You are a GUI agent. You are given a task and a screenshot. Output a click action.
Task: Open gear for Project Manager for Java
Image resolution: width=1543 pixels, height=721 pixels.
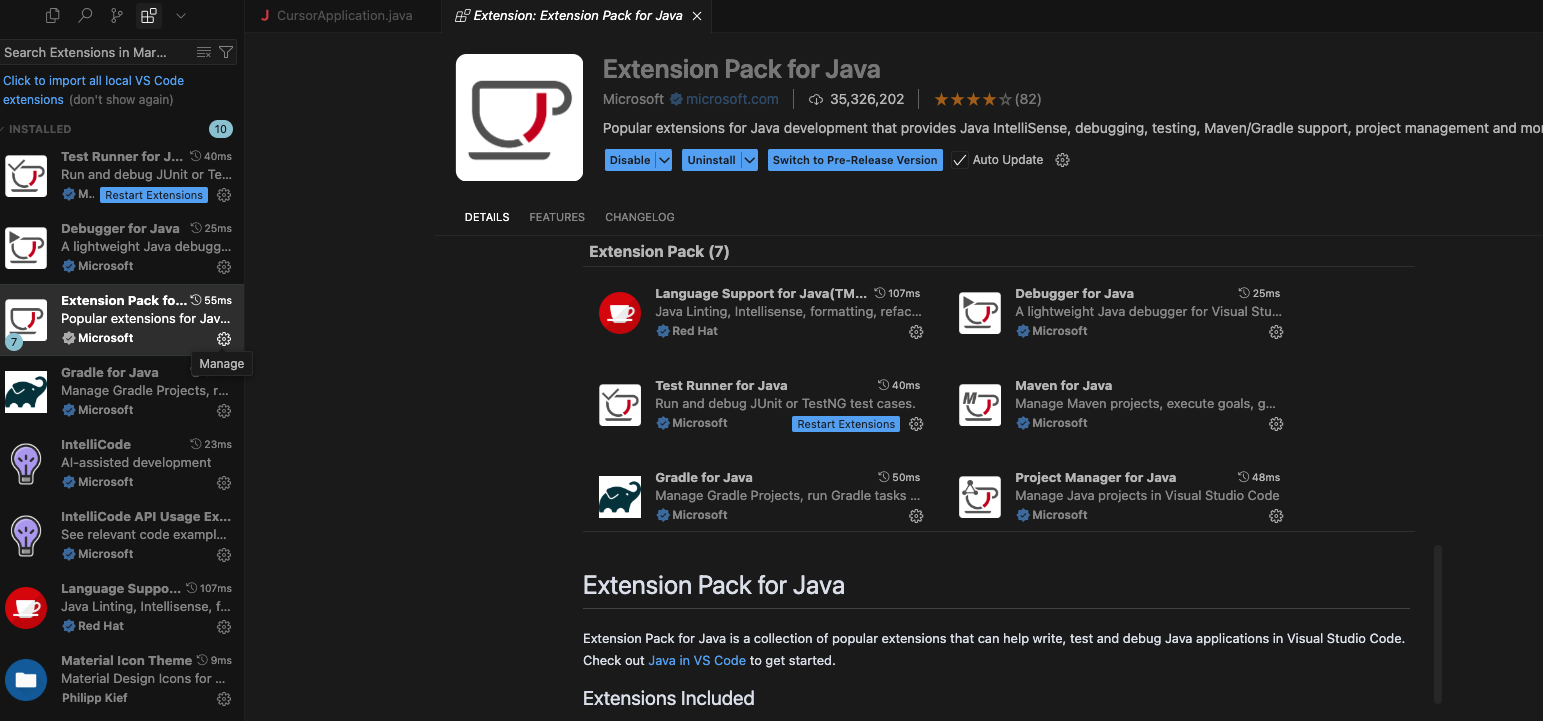(1276, 516)
